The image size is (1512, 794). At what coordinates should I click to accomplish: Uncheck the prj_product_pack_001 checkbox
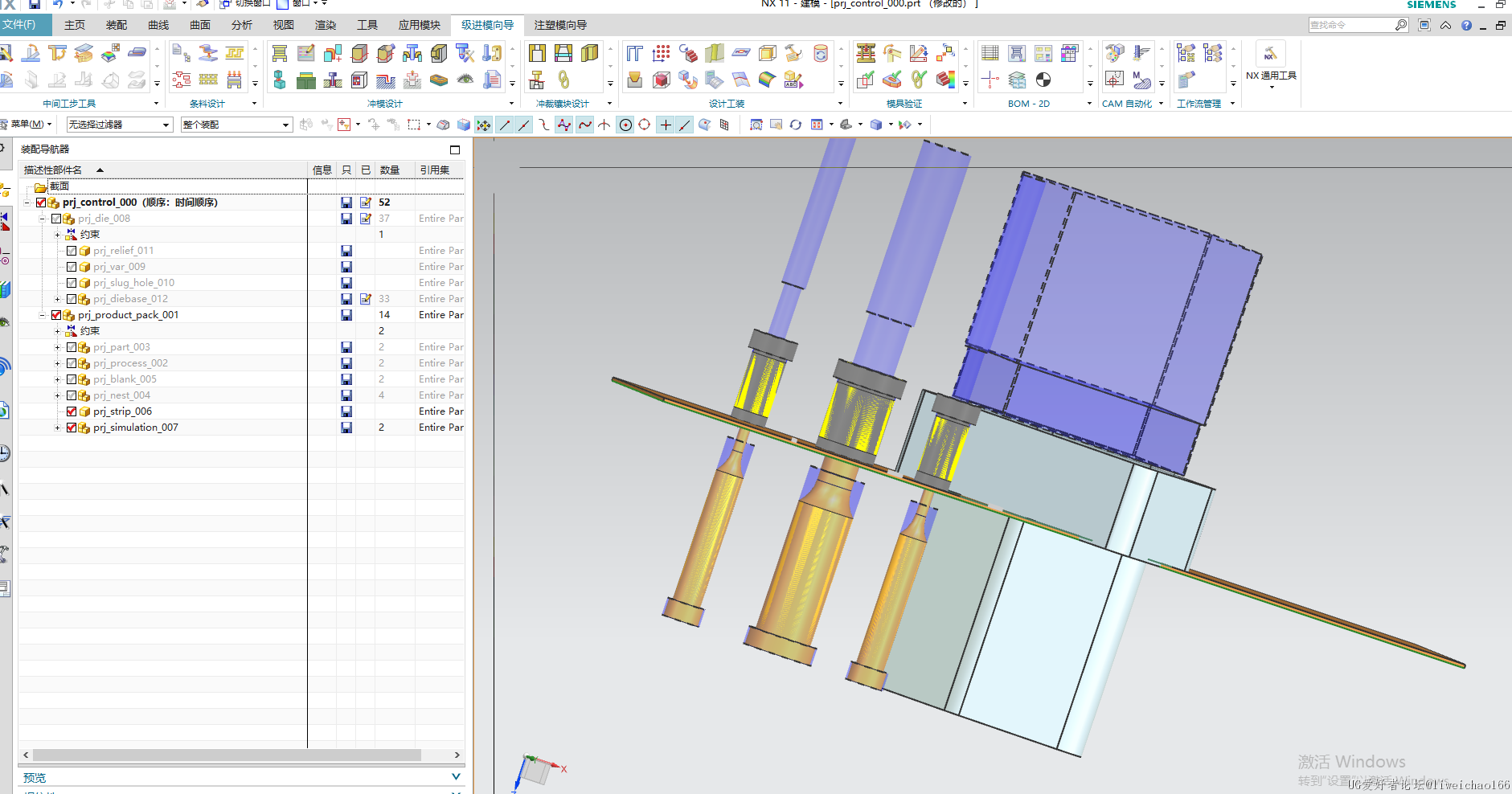coord(56,315)
